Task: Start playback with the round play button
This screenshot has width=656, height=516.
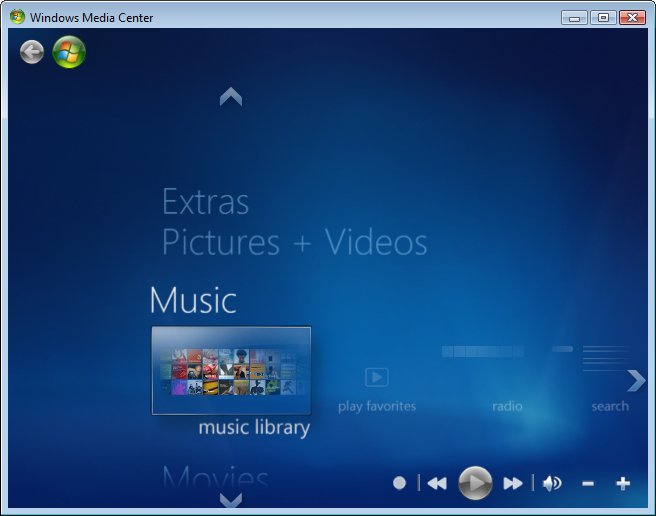Action: [475, 483]
